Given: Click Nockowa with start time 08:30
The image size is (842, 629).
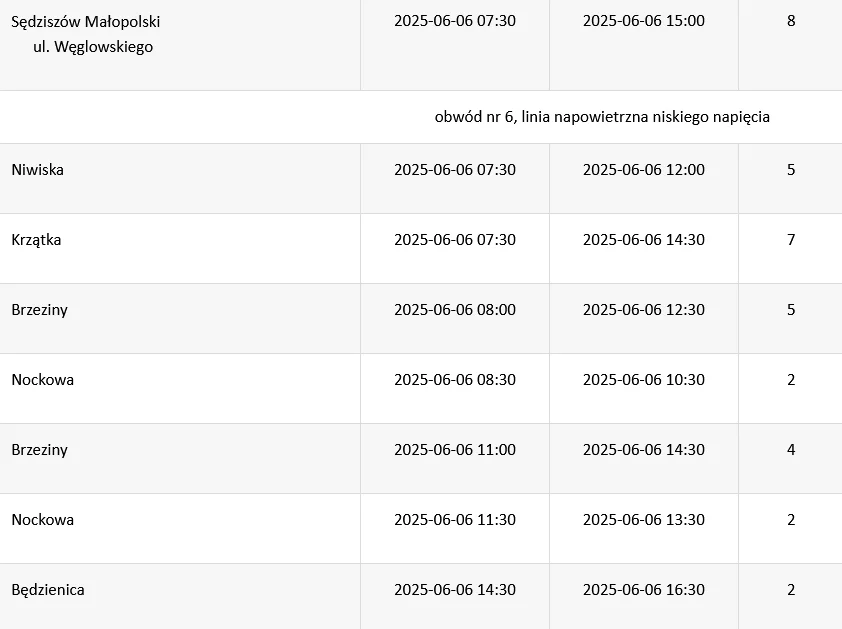Looking at the screenshot, I should pos(43,380).
